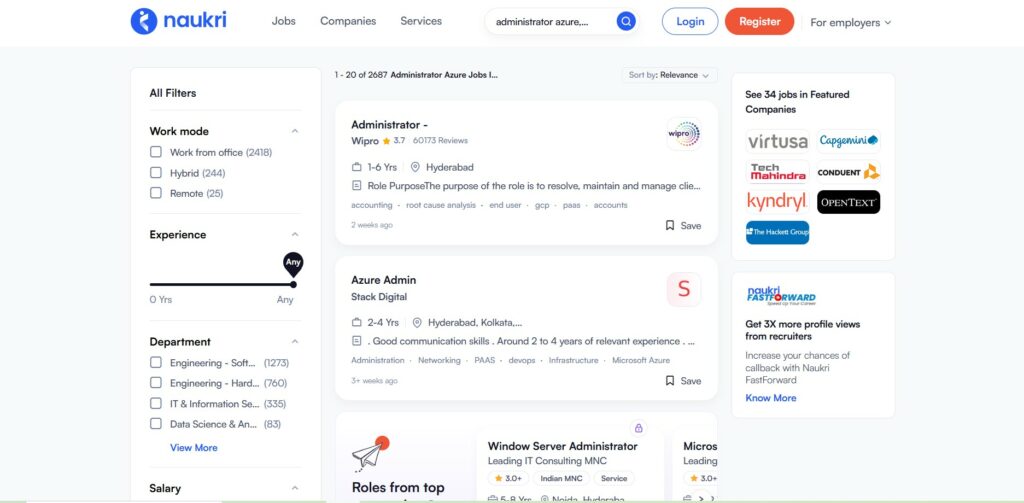The image size is (1024, 503).
Task: Click the blue search magnifier icon
Action: (x=626, y=22)
